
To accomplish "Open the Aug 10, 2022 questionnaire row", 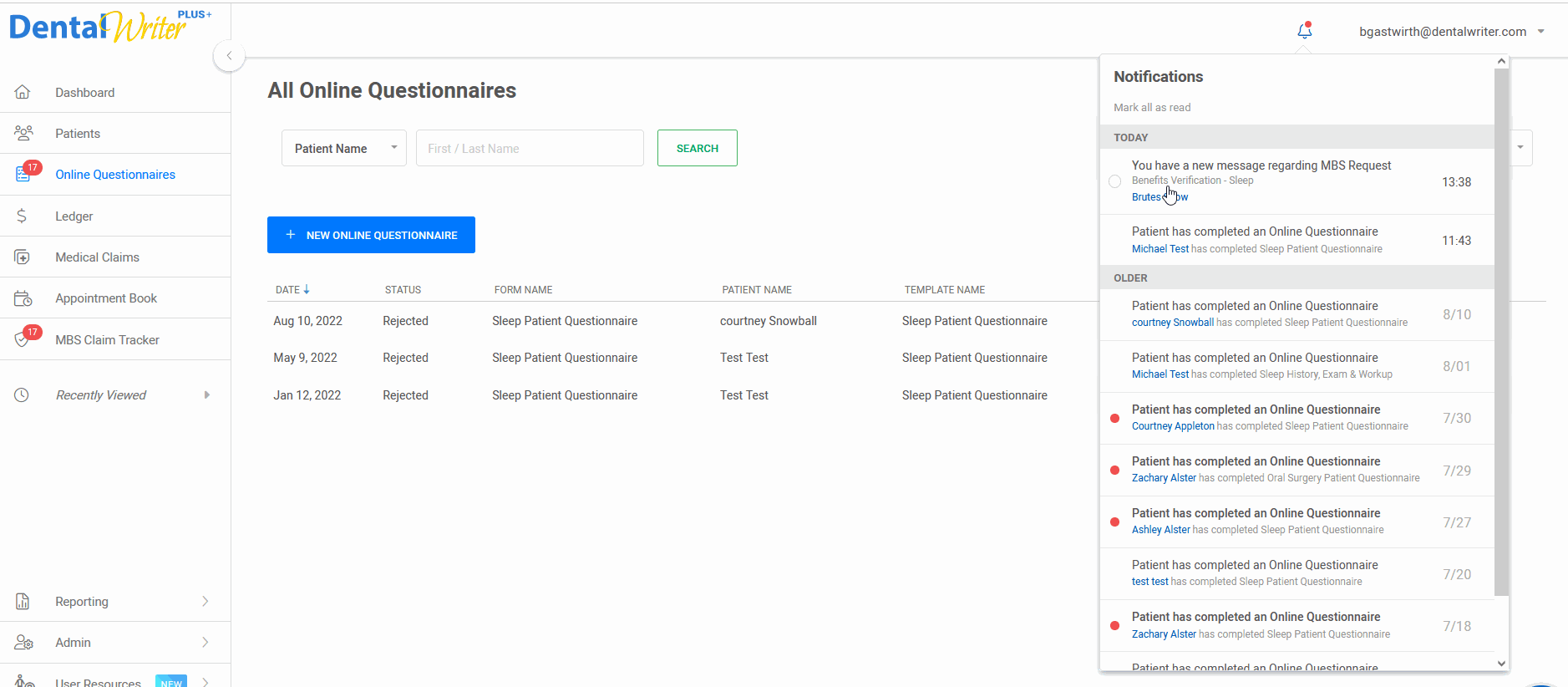I will (683, 321).
